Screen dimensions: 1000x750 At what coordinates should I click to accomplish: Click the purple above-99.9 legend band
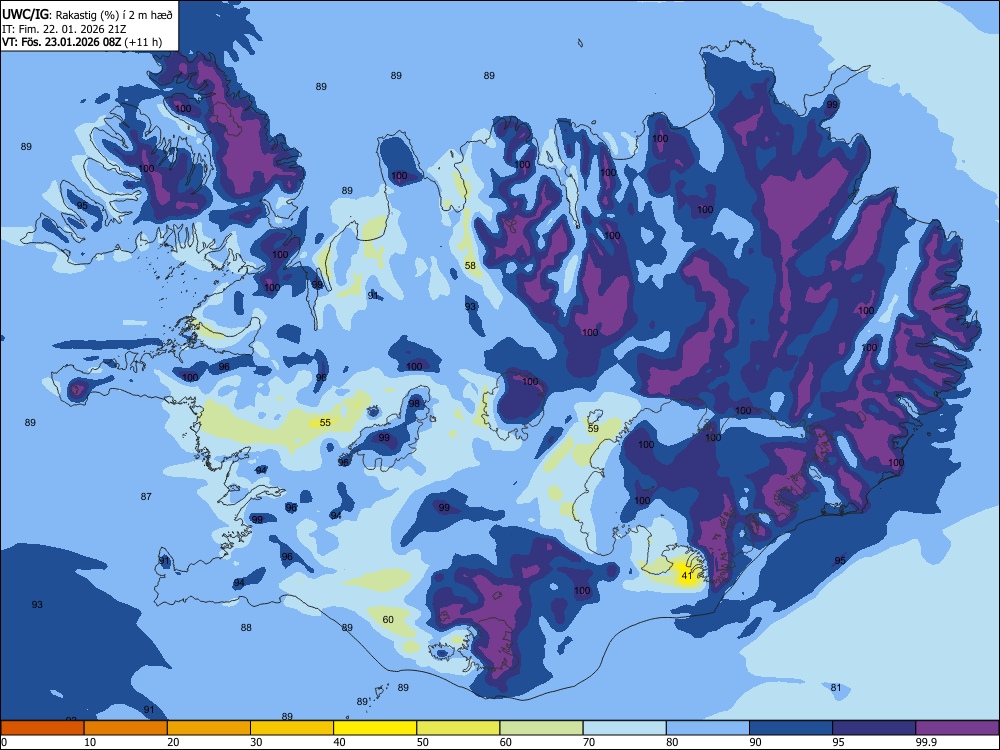click(957, 728)
